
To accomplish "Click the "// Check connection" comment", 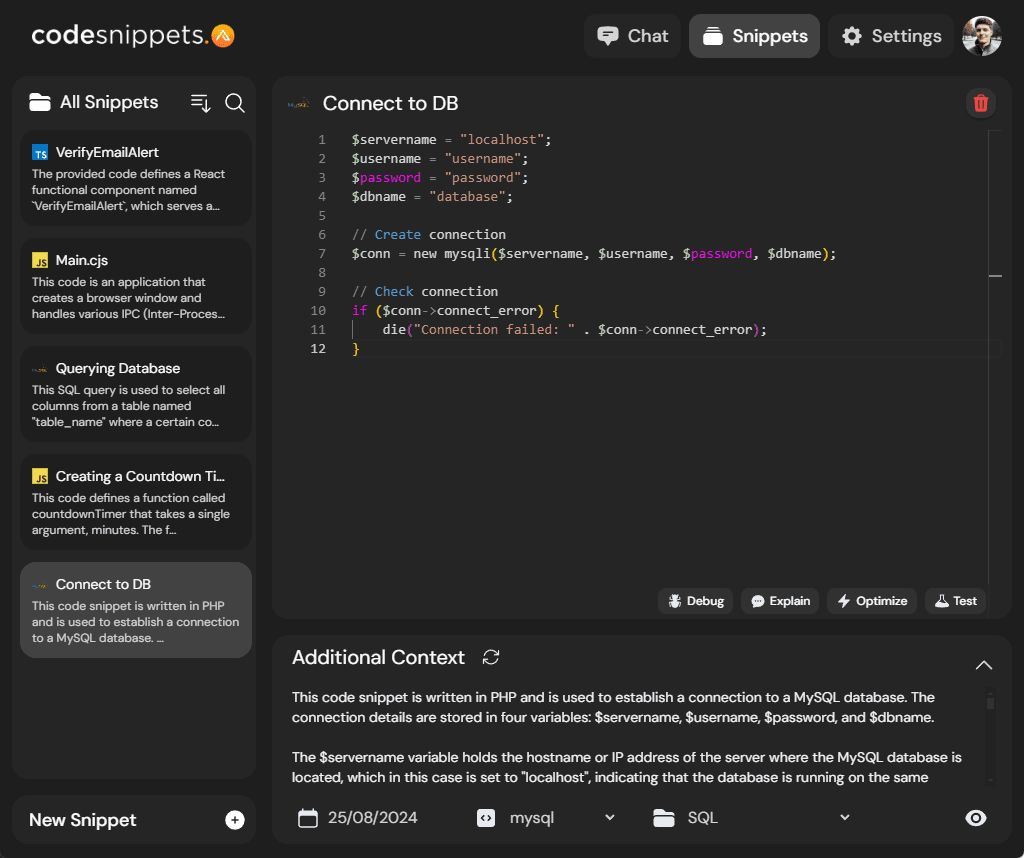I will point(424,291).
